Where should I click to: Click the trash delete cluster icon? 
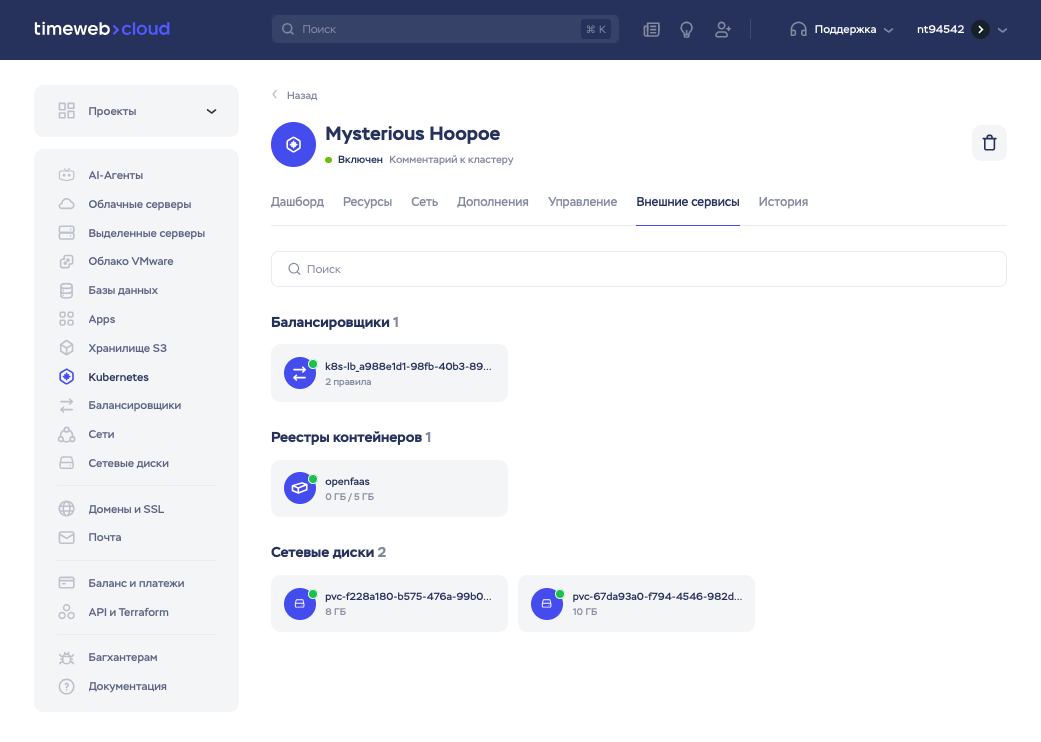989,143
